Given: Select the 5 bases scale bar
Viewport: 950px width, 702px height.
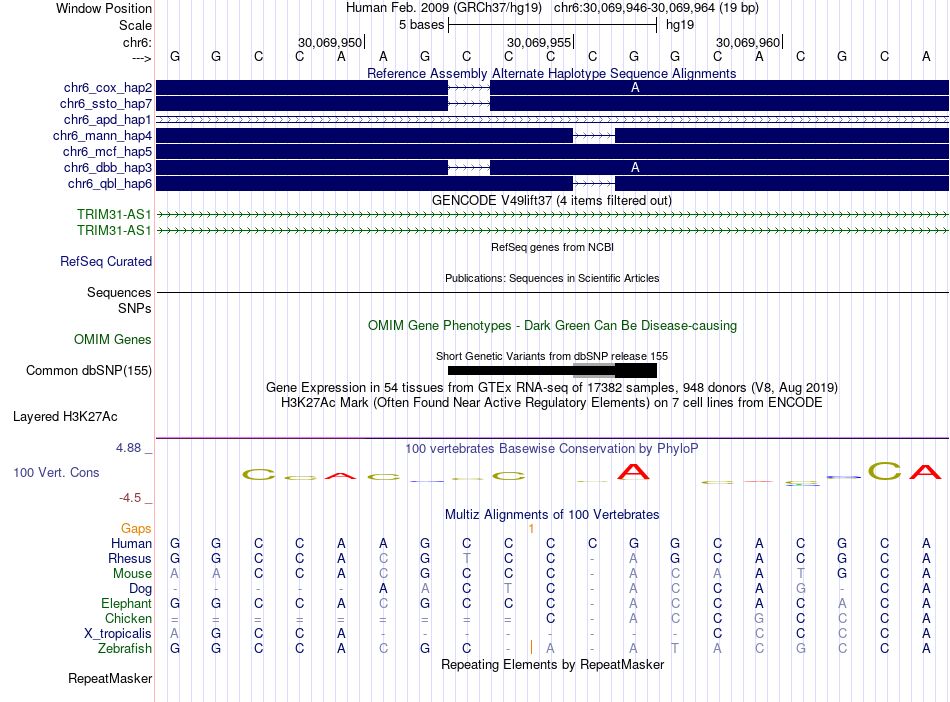Looking at the screenshot, I should click(553, 25).
